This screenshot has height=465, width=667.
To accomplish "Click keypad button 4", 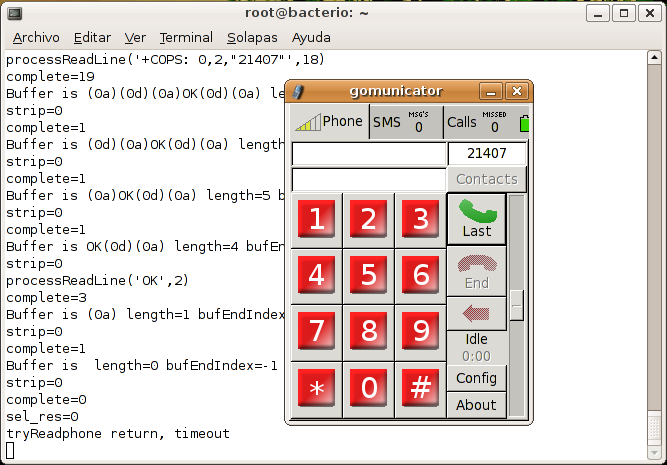I will pyautogui.click(x=316, y=275).
